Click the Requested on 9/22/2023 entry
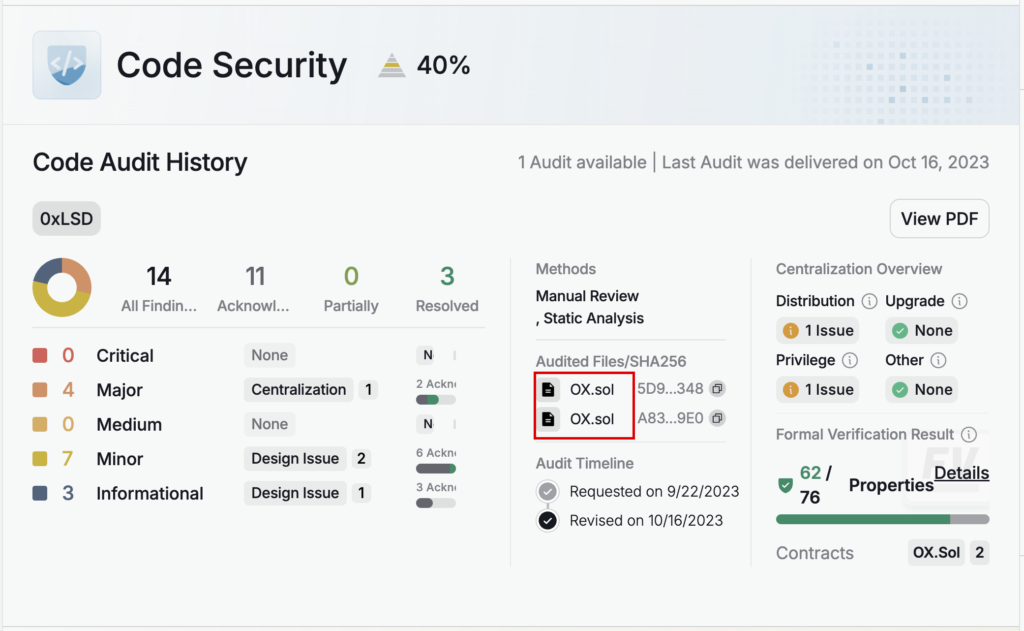This screenshot has width=1024, height=631. tap(654, 491)
